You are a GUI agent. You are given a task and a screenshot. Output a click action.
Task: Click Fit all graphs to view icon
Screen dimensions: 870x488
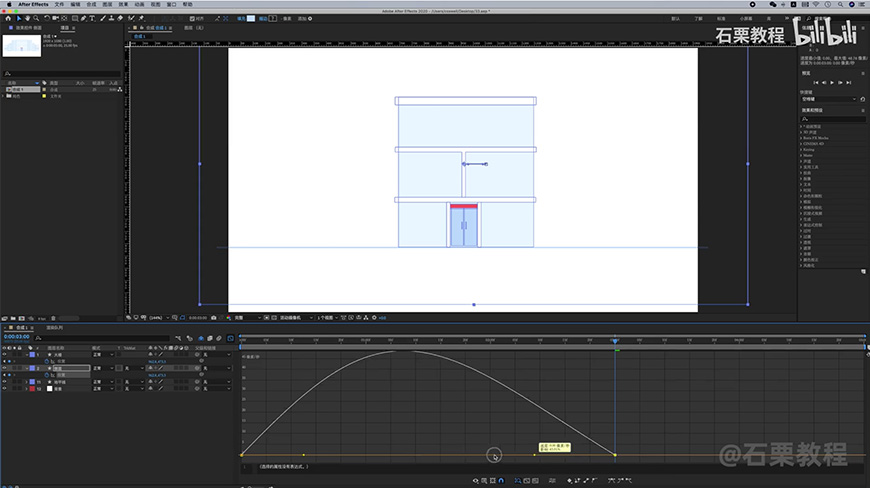(535, 480)
